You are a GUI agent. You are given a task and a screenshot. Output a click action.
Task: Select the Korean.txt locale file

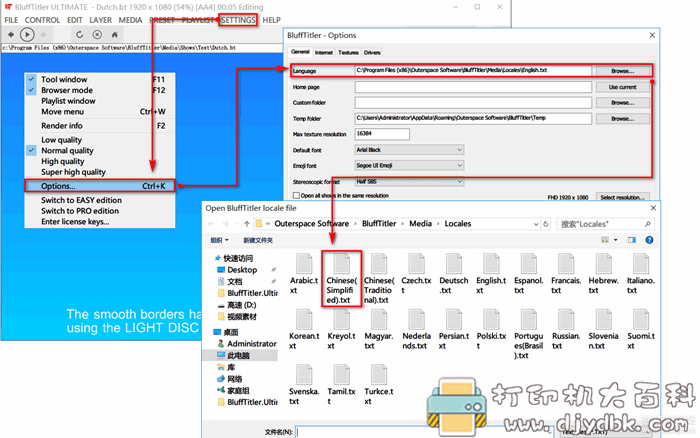coord(304,330)
